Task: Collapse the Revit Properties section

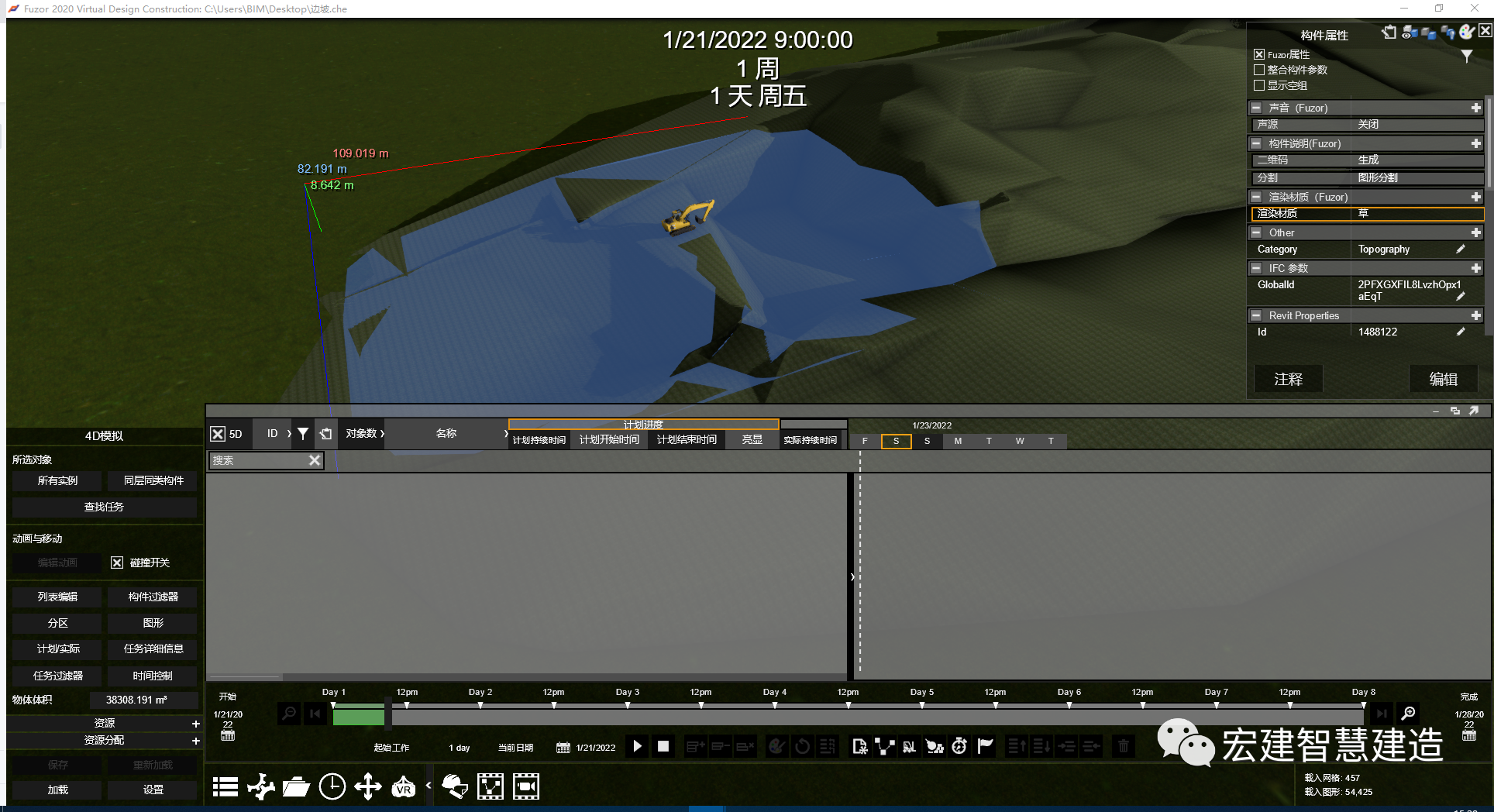Action: point(1256,315)
